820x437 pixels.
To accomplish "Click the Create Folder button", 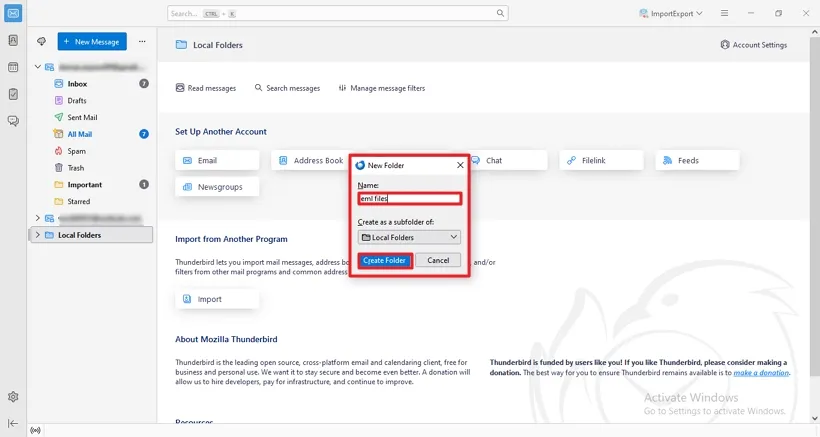I will pyautogui.click(x=385, y=260).
